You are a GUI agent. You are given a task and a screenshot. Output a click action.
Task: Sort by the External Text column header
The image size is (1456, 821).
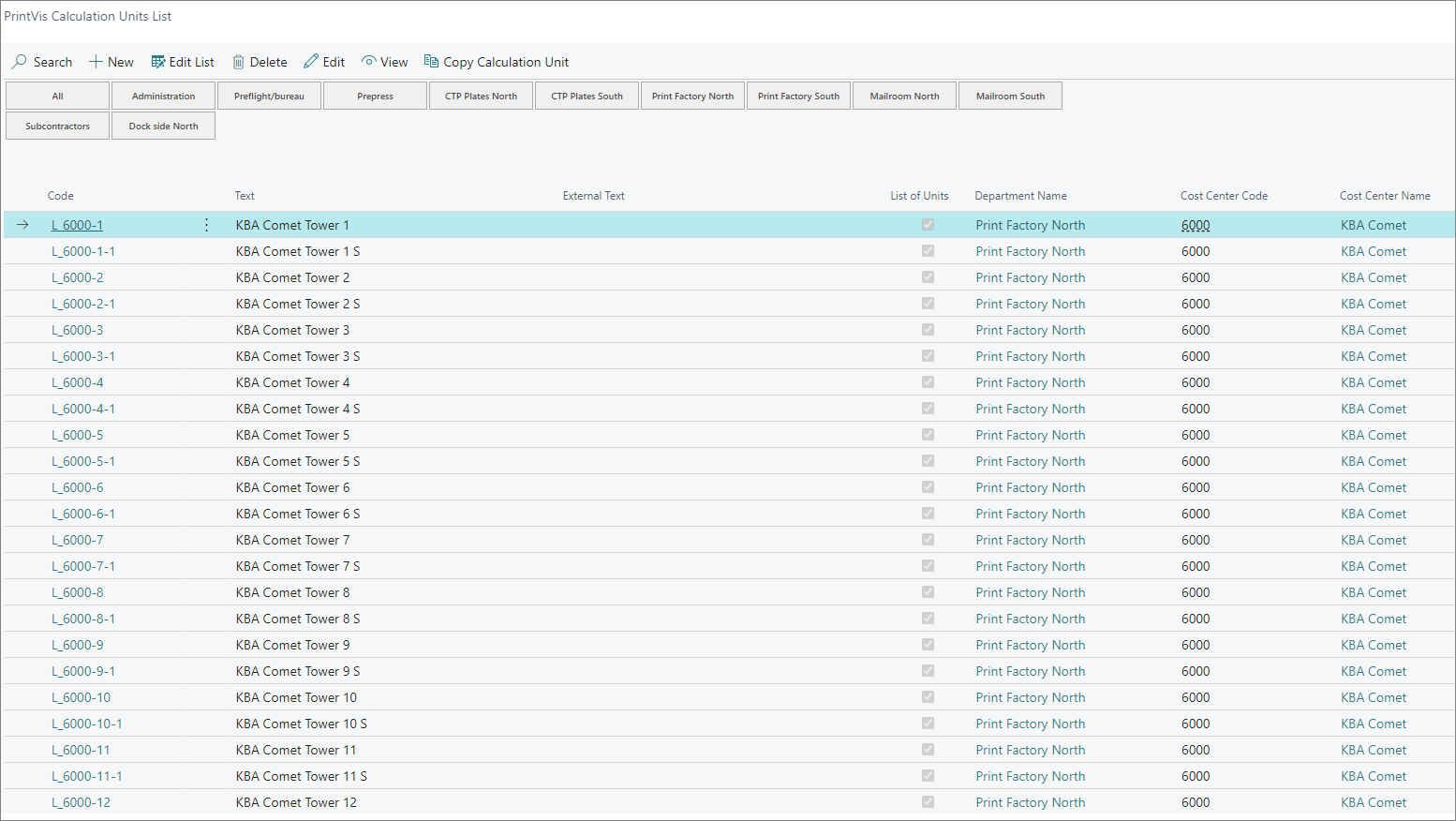point(594,196)
